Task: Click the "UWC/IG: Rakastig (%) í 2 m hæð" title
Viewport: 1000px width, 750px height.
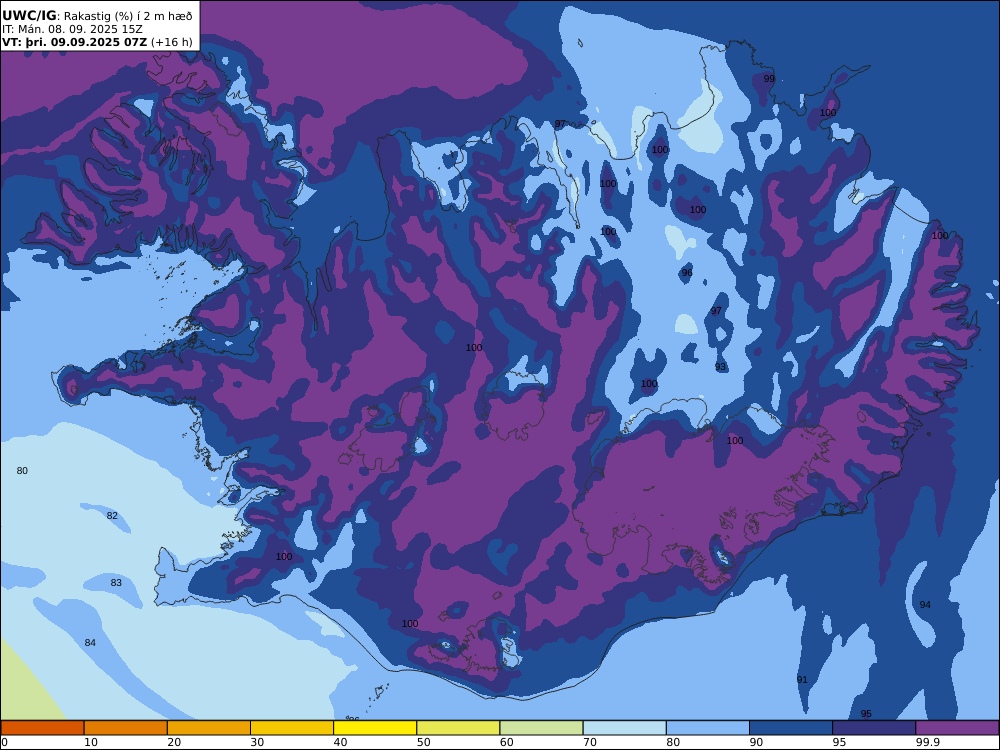Action: [x=97, y=16]
